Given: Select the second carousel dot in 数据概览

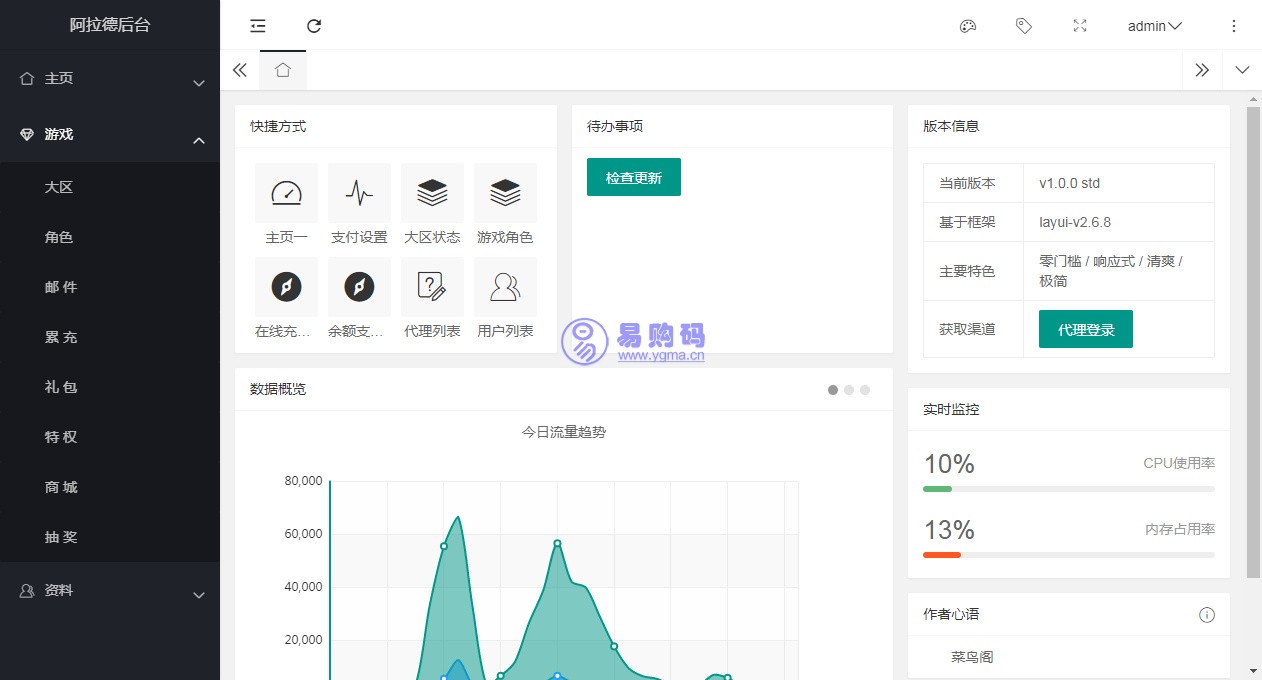Looking at the screenshot, I should (x=849, y=390).
